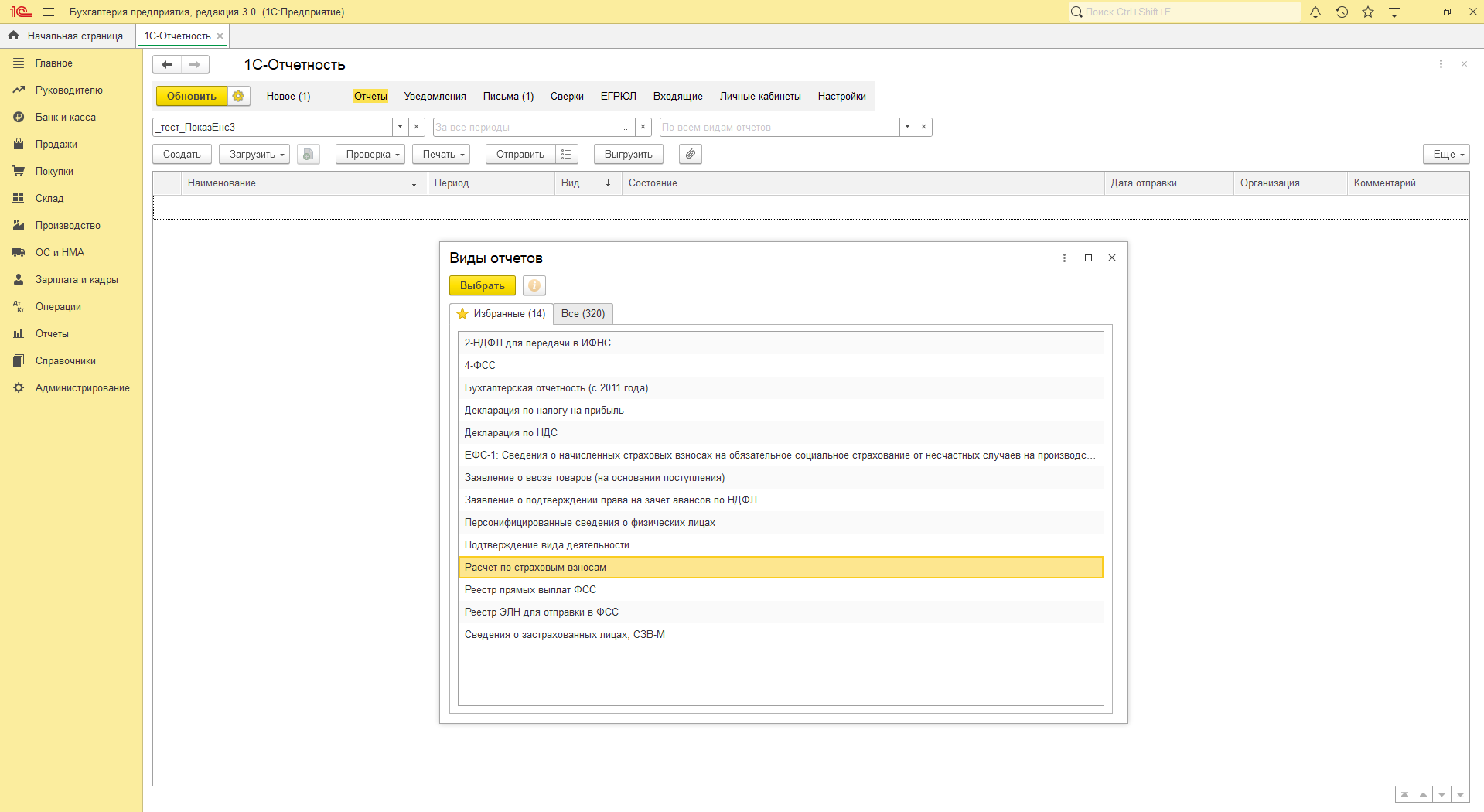Screen dimensions: 1484x812
Task: Open notifications bell icon
Action: click(1315, 12)
